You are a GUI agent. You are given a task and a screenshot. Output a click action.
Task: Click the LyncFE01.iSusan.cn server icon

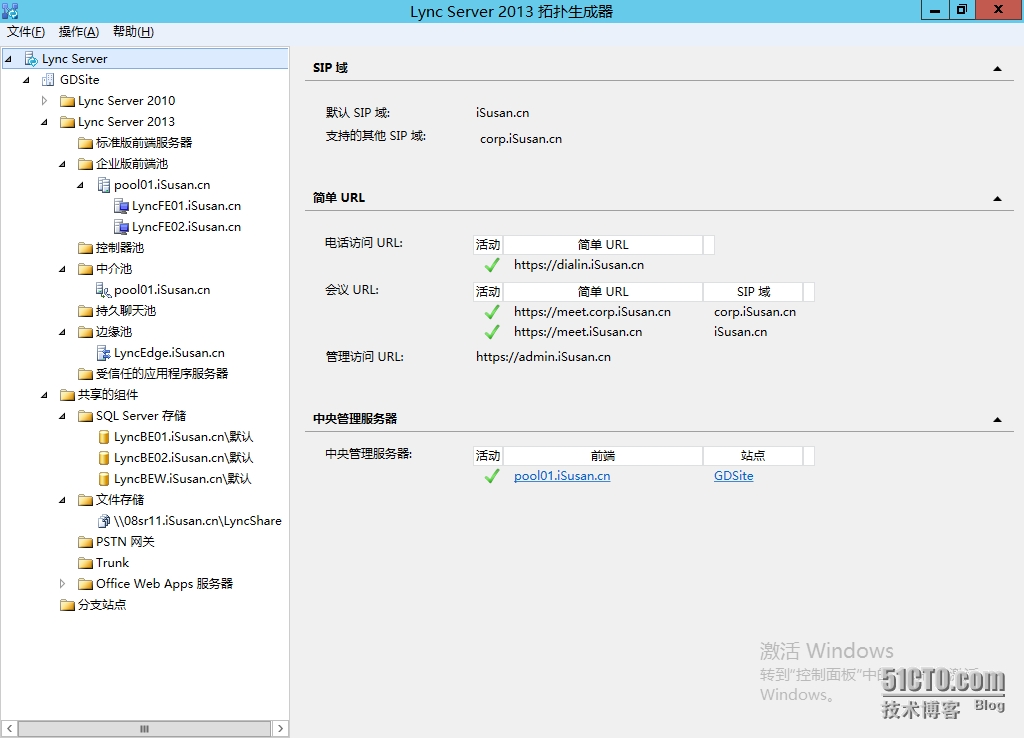pos(121,206)
